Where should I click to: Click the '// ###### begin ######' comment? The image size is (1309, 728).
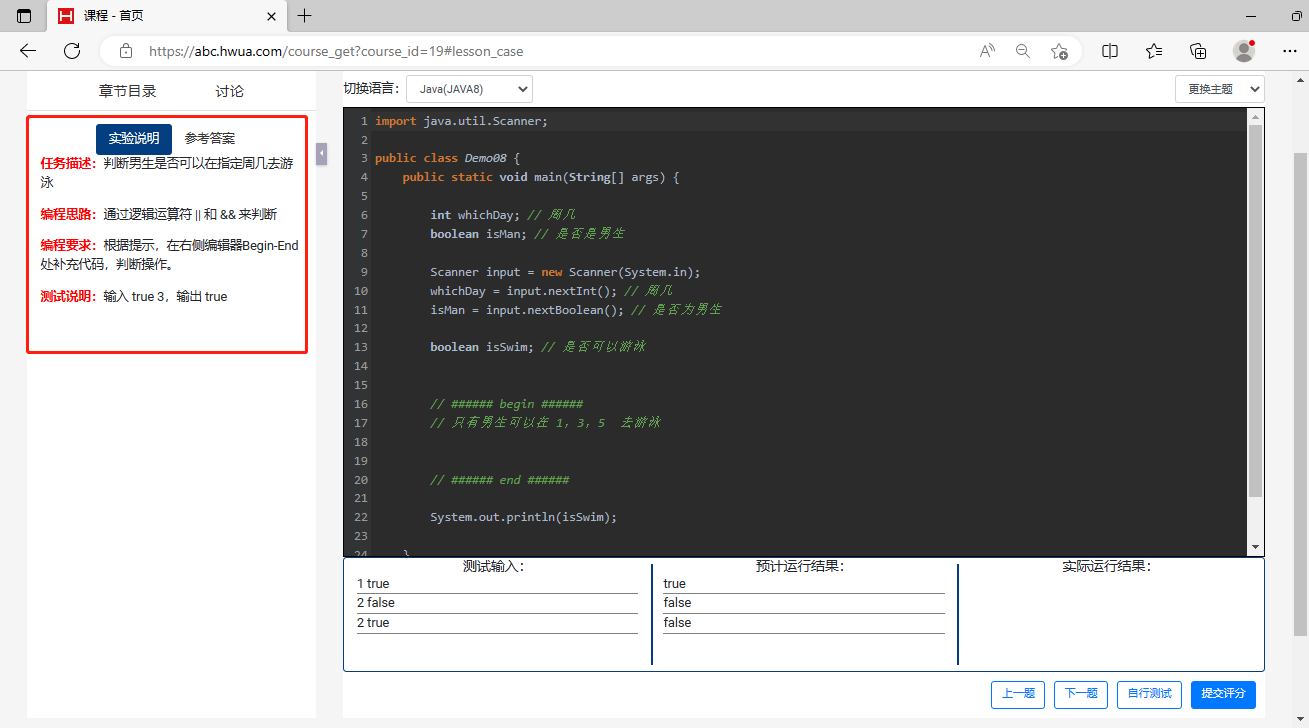pos(506,404)
